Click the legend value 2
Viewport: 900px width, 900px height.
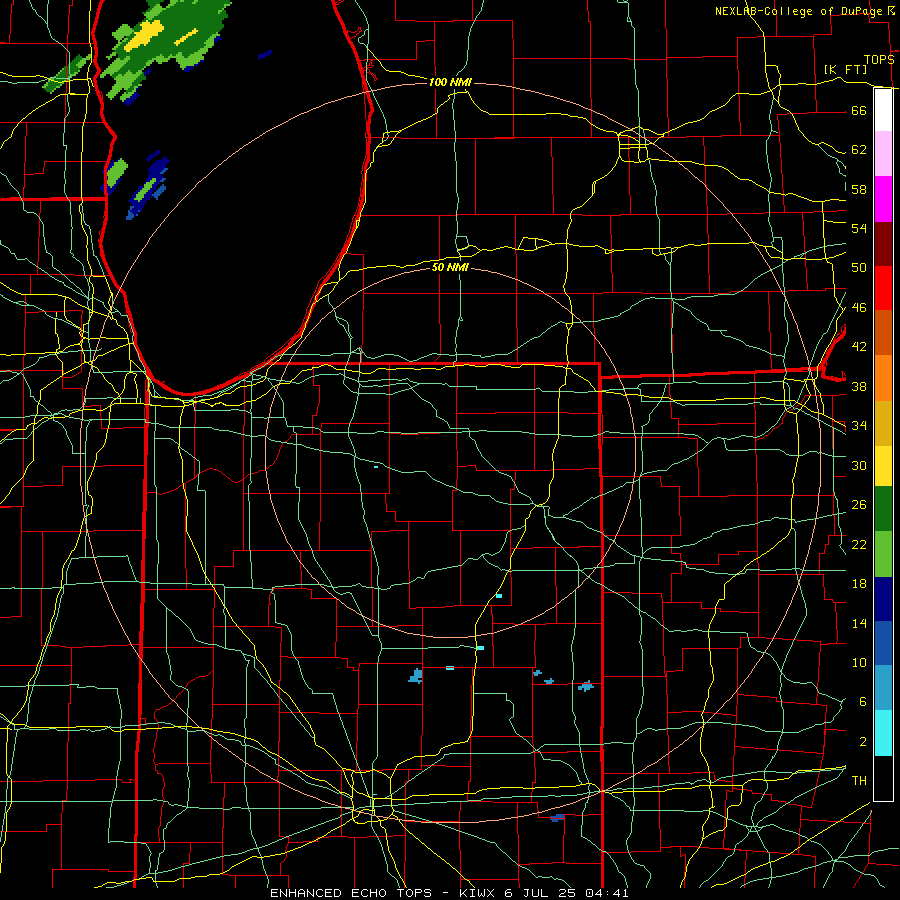tap(862, 742)
